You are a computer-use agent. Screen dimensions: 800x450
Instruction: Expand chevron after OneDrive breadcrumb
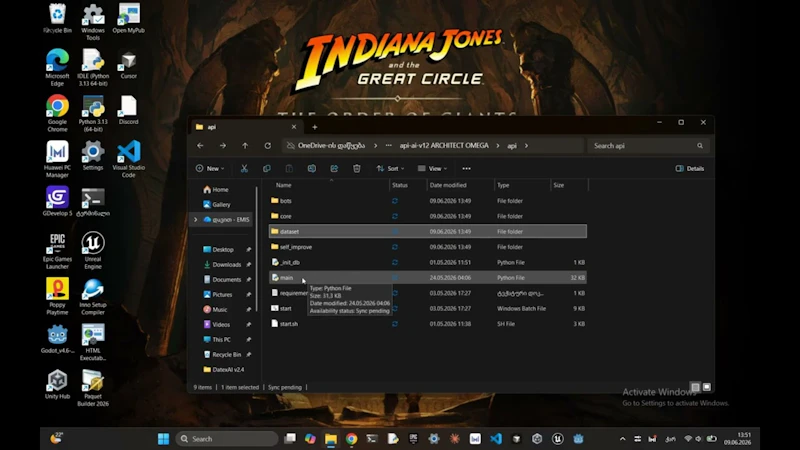click(376, 145)
